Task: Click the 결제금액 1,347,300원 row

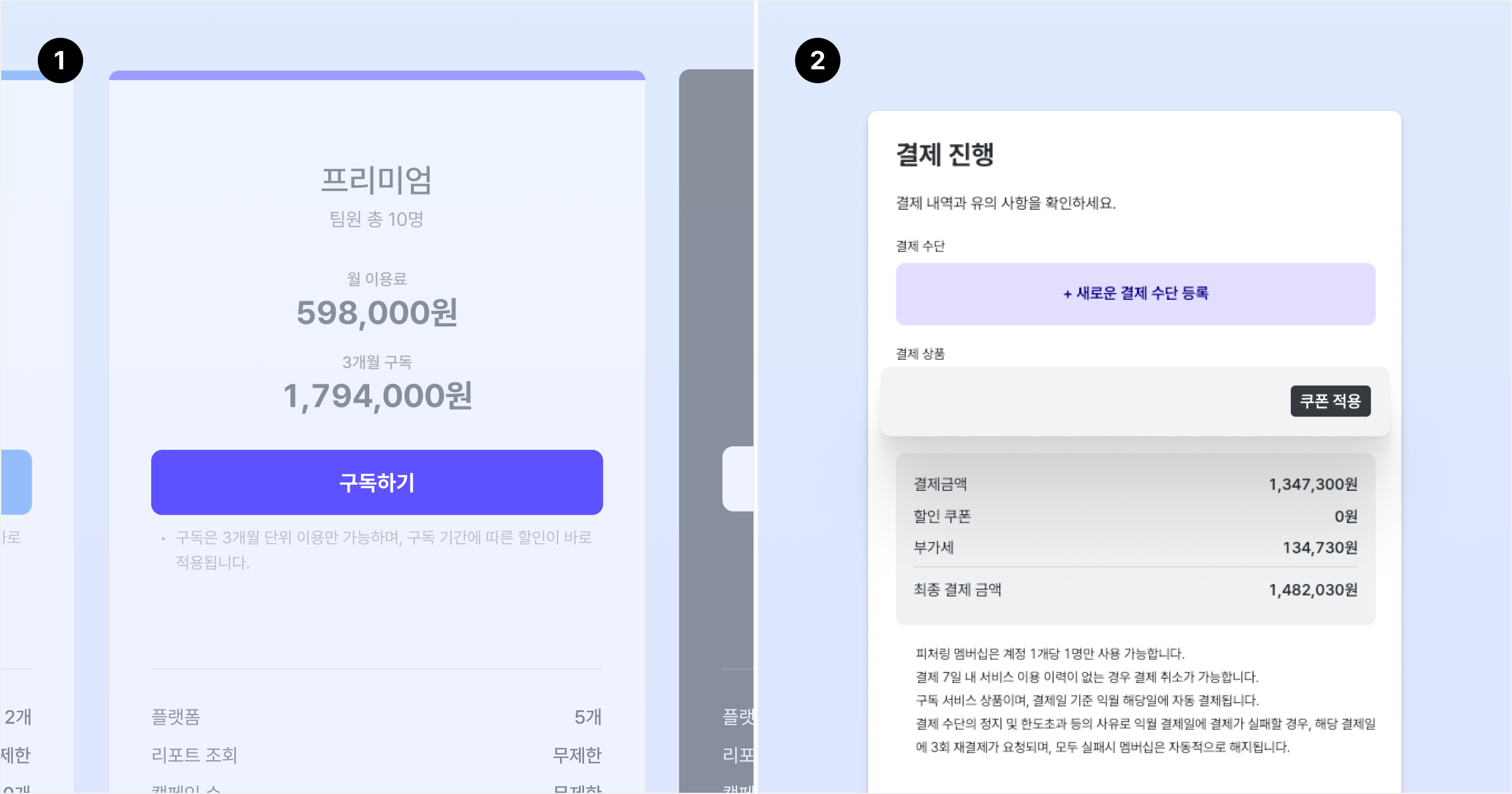Action: pyautogui.click(x=1135, y=484)
